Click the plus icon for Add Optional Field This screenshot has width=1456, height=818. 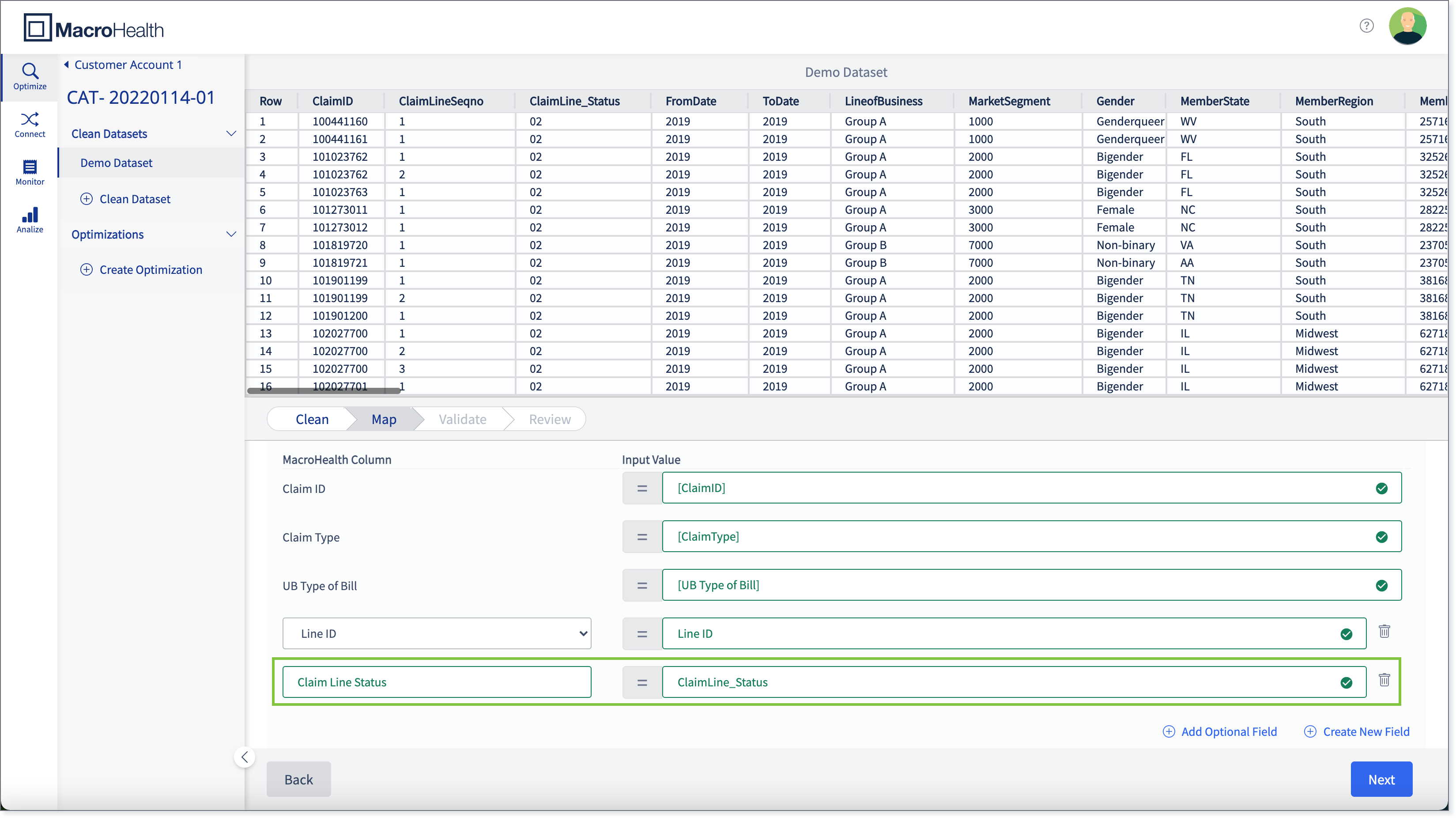tap(1168, 731)
